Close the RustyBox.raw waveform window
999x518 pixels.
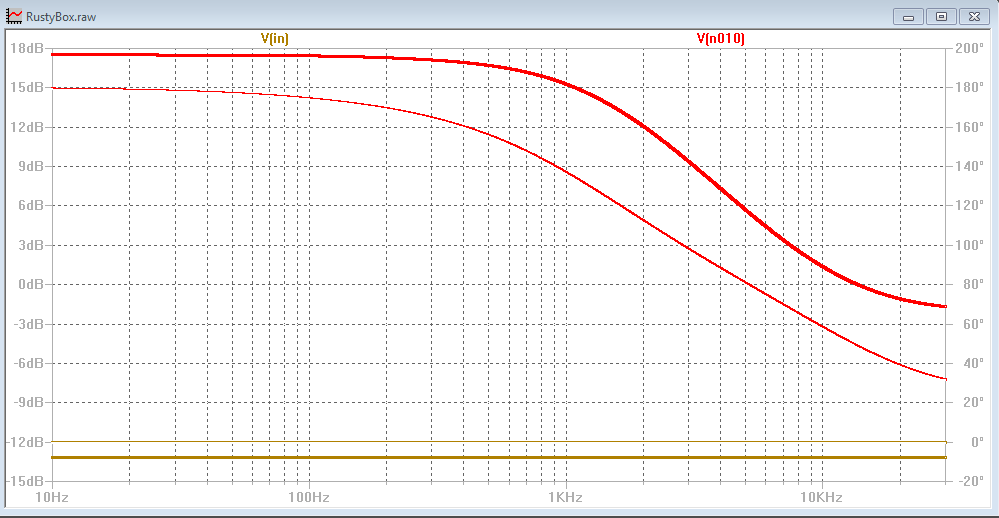[973, 16]
